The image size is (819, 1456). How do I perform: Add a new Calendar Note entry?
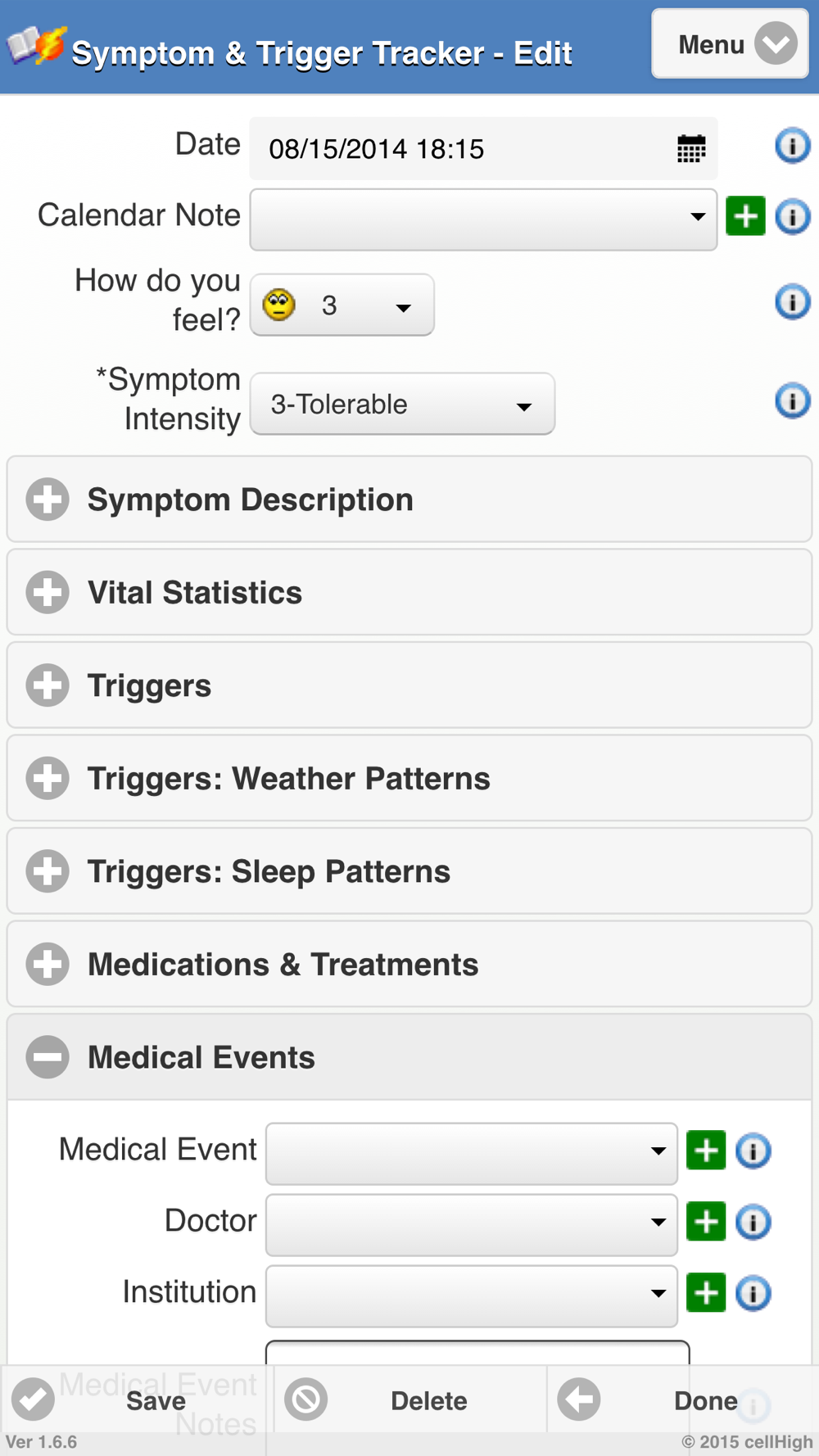point(745,216)
